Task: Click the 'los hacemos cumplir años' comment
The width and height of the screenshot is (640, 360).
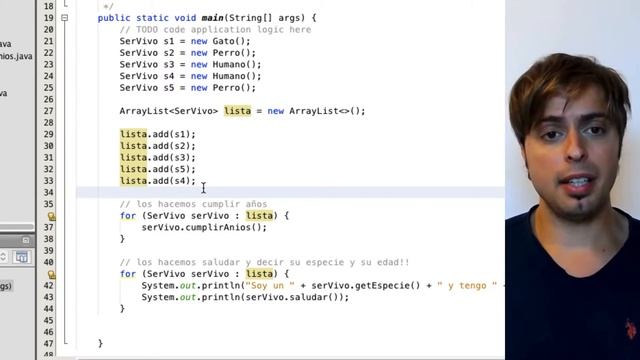Action: point(193,204)
